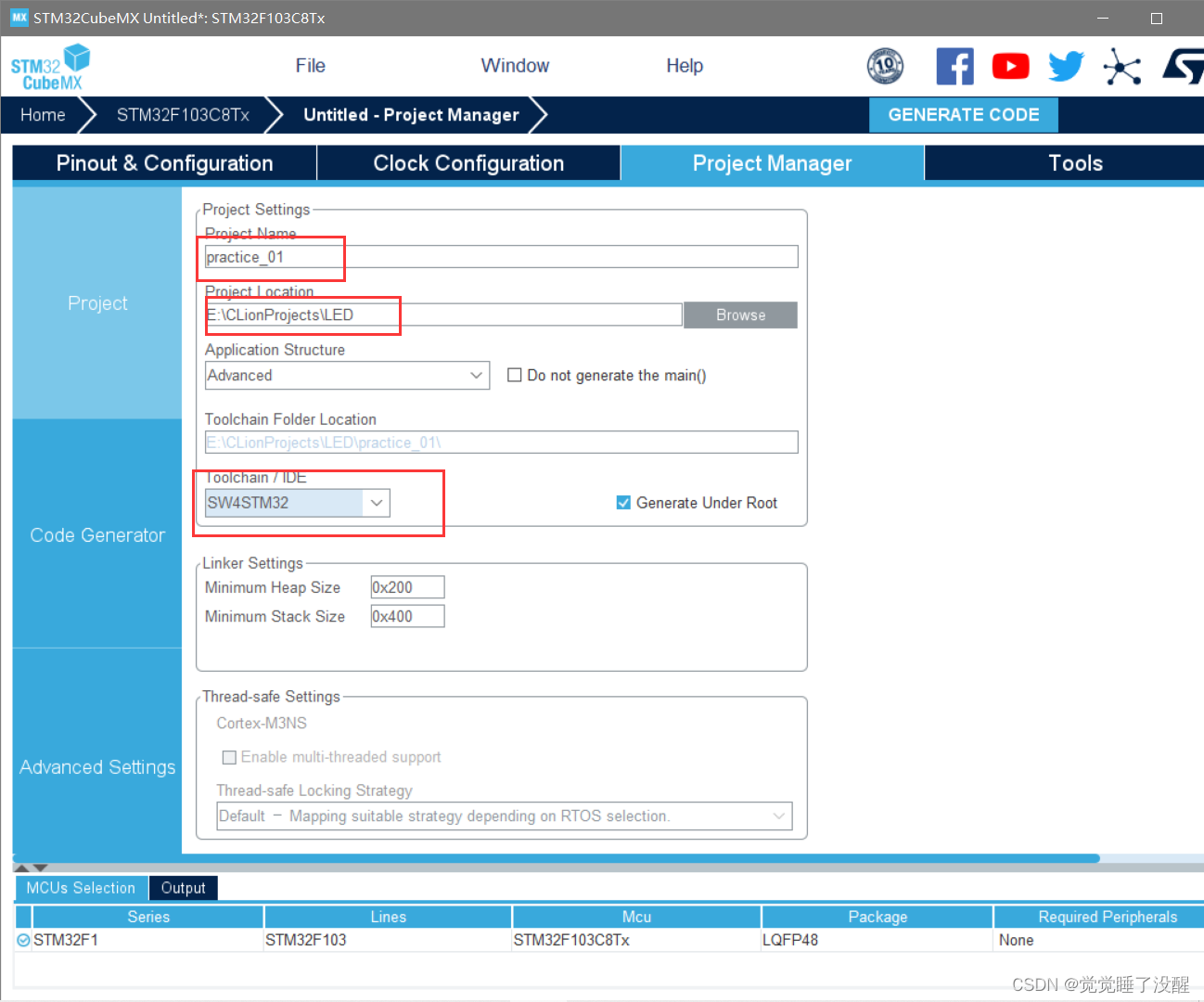Click the ST logo icon

click(x=1183, y=67)
